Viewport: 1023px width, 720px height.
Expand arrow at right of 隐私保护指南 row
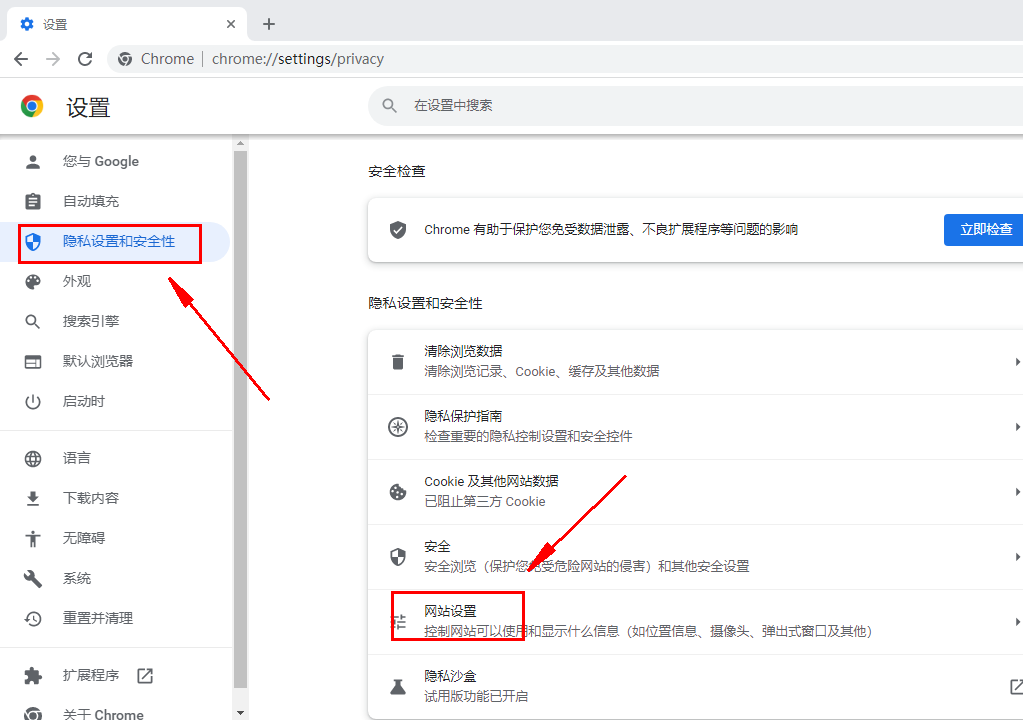tap(1018, 427)
